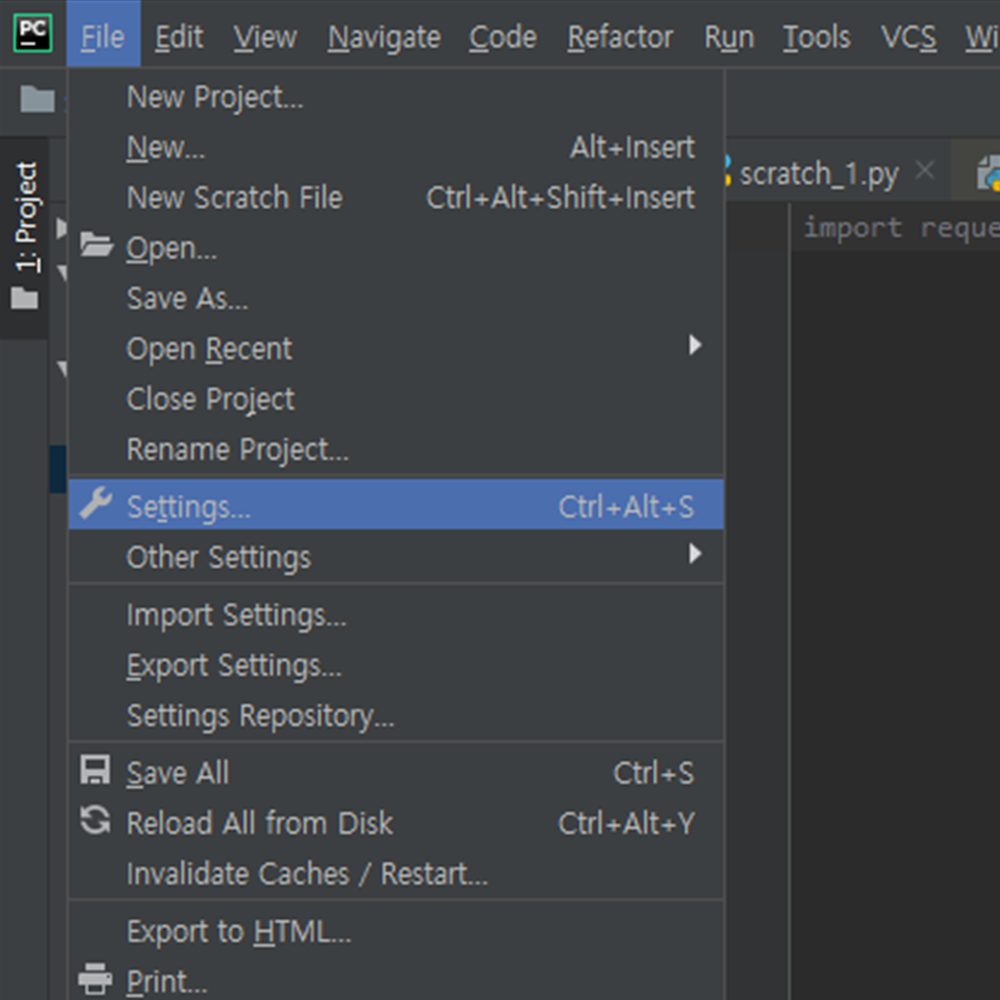This screenshot has height=1000, width=1000.
Task: Click the import requests code line
Action: tap(901, 228)
